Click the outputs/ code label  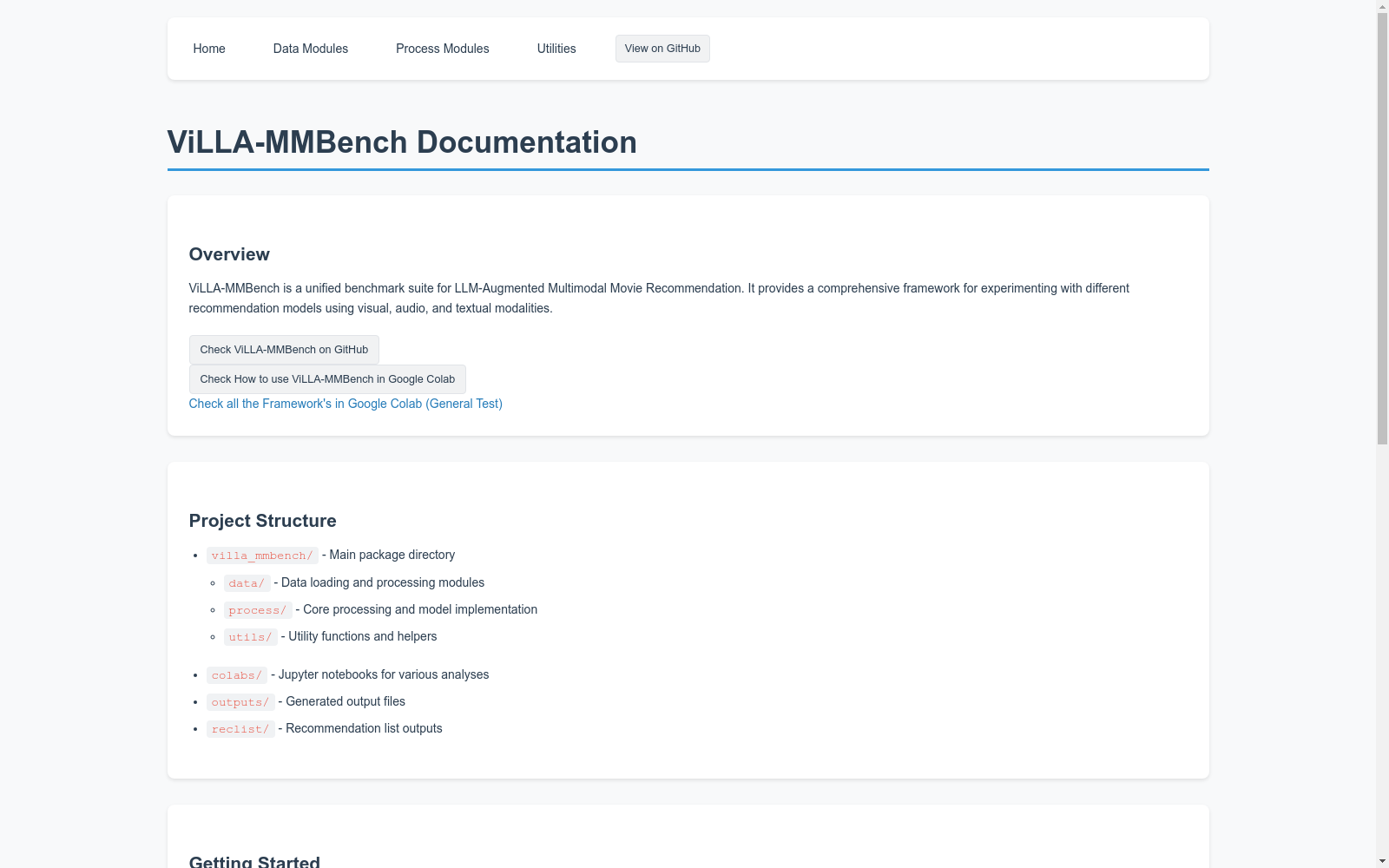[x=240, y=702]
